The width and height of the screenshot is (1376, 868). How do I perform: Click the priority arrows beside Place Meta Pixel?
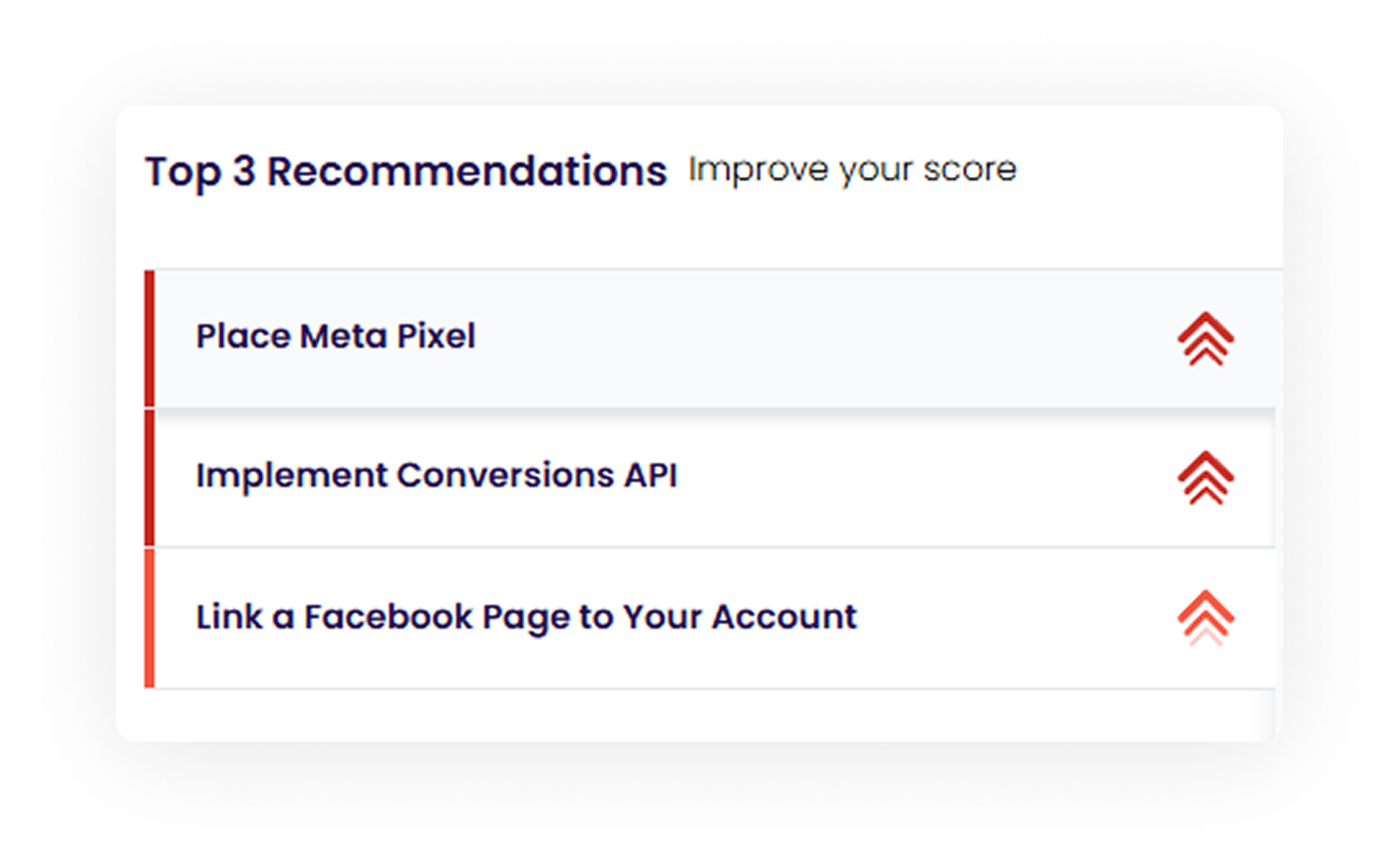click(x=1205, y=339)
